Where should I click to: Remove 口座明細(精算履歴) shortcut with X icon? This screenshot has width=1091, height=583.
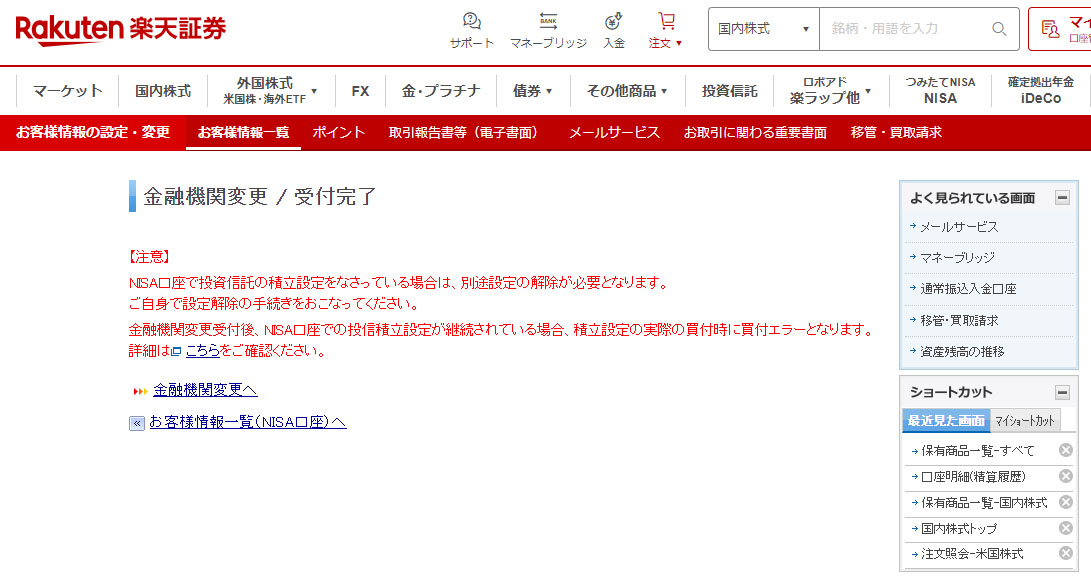1066,476
